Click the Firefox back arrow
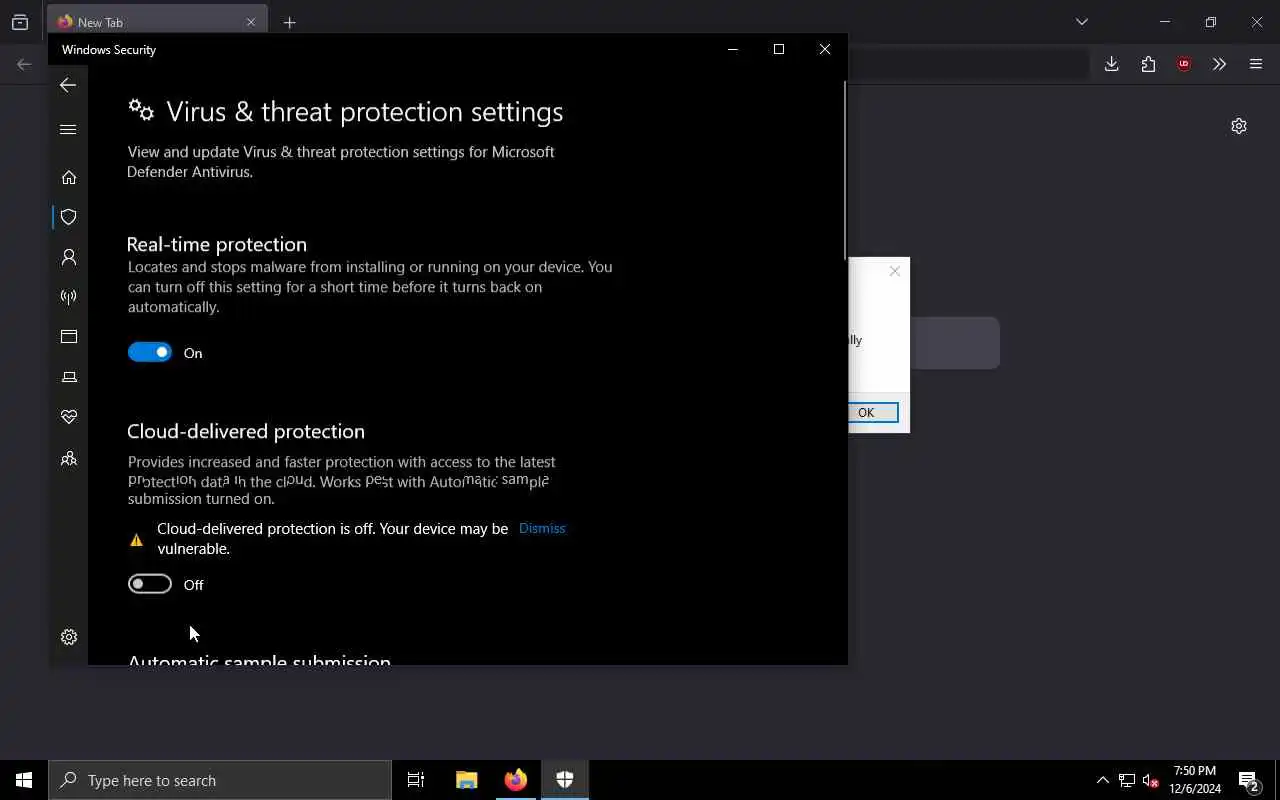 click(24, 64)
